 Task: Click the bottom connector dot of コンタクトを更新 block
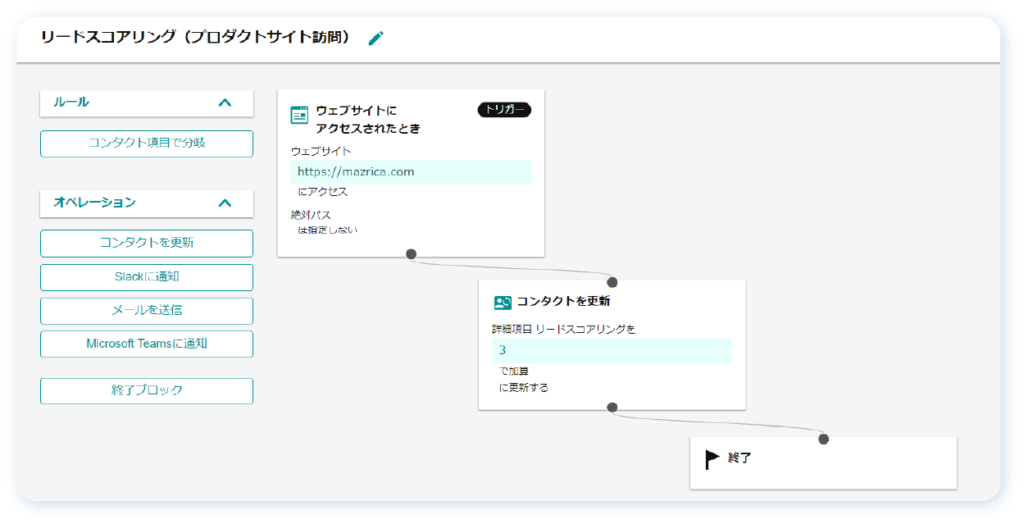coord(612,407)
